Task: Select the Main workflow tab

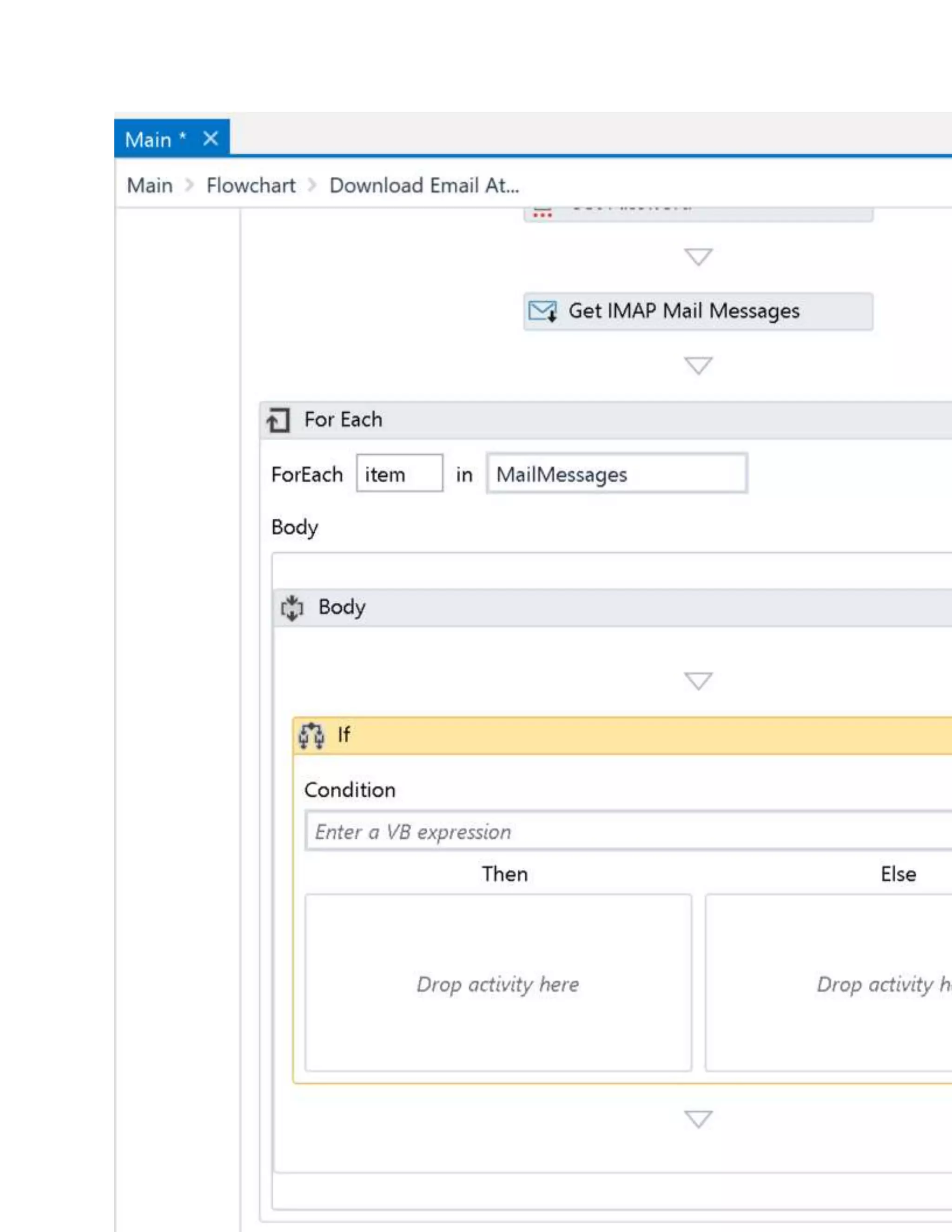Action: [x=148, y=139]
